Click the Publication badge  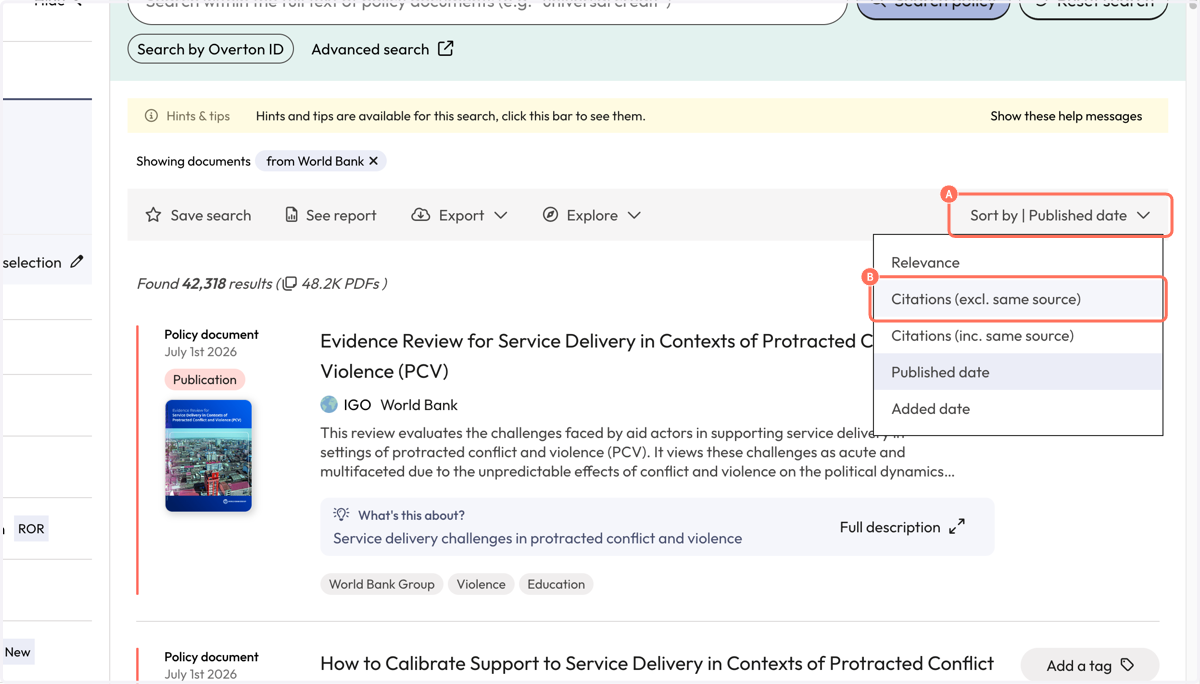[x=205, y=380]
